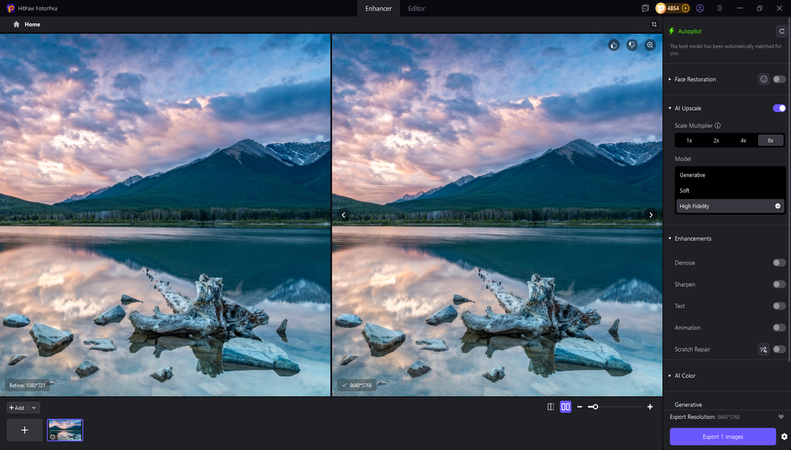Open the Add dropdown arrow

(34, 408)
